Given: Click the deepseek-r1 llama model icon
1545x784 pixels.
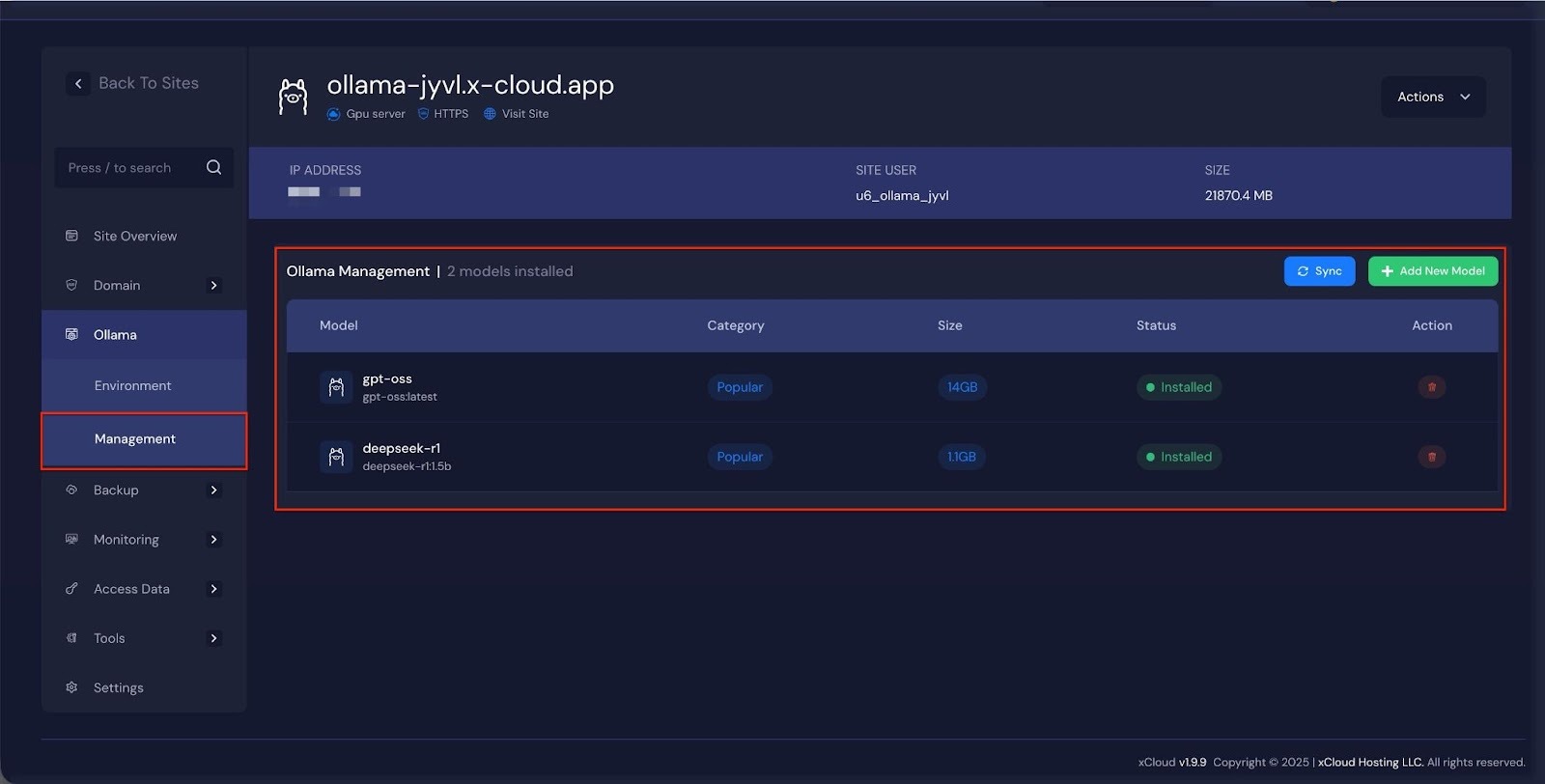Looking at the screenshot, I should coord(336,457).
